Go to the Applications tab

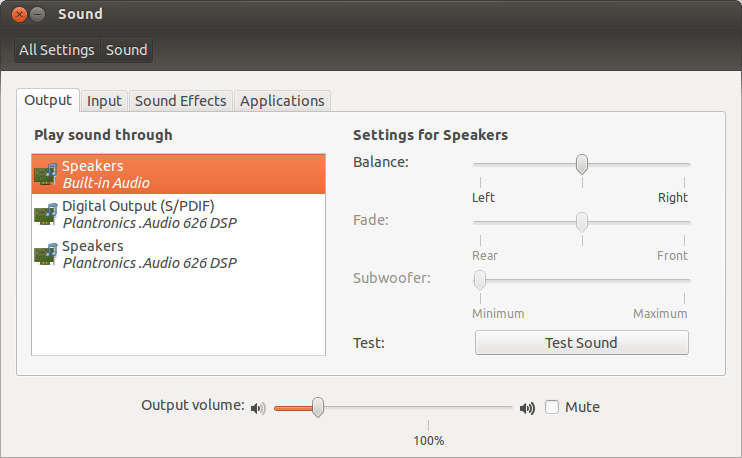(282, 101)
